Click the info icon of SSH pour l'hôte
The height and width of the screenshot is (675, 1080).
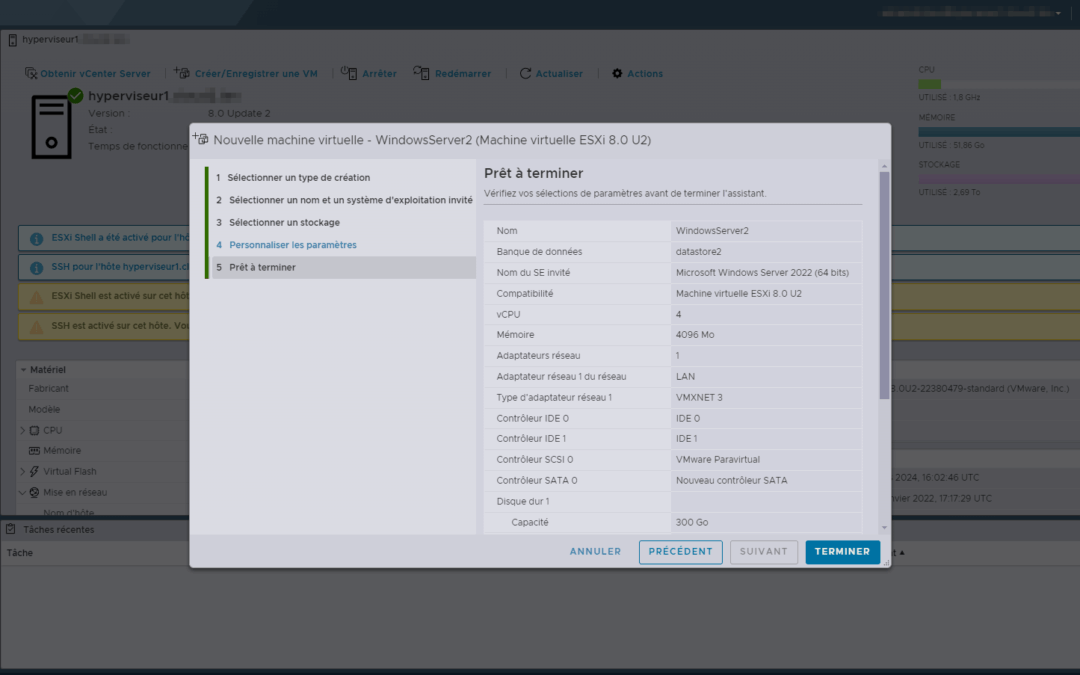pyautogui.click(x=37, y=268)
